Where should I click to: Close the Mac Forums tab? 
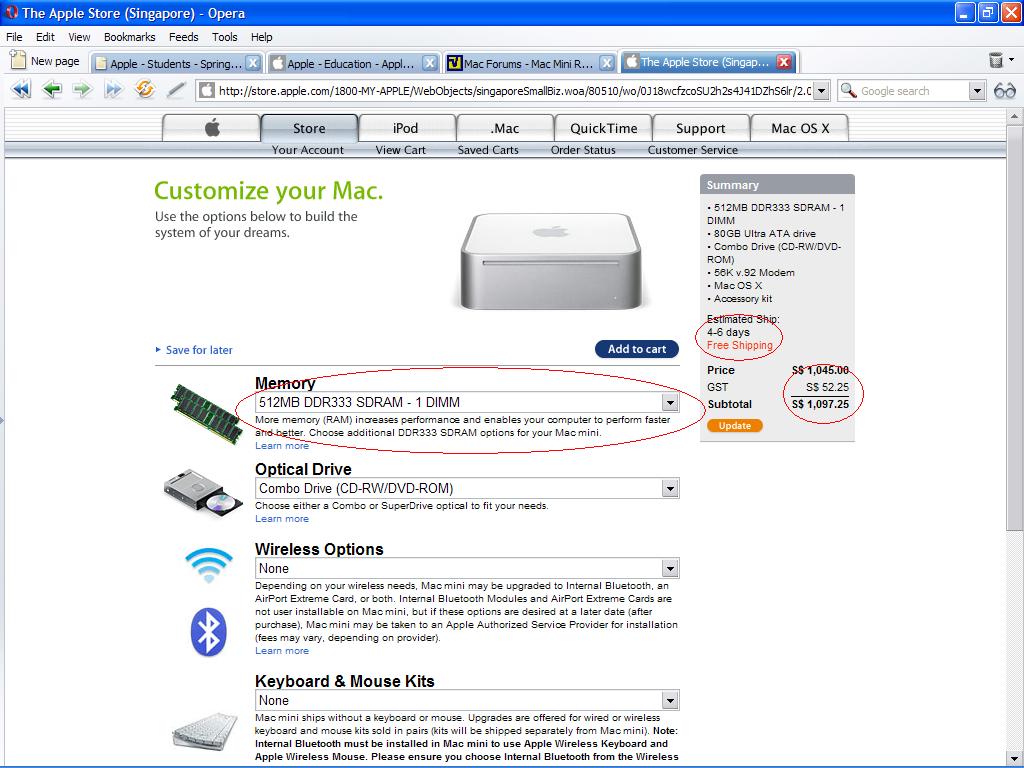click(x=607, y=63)
